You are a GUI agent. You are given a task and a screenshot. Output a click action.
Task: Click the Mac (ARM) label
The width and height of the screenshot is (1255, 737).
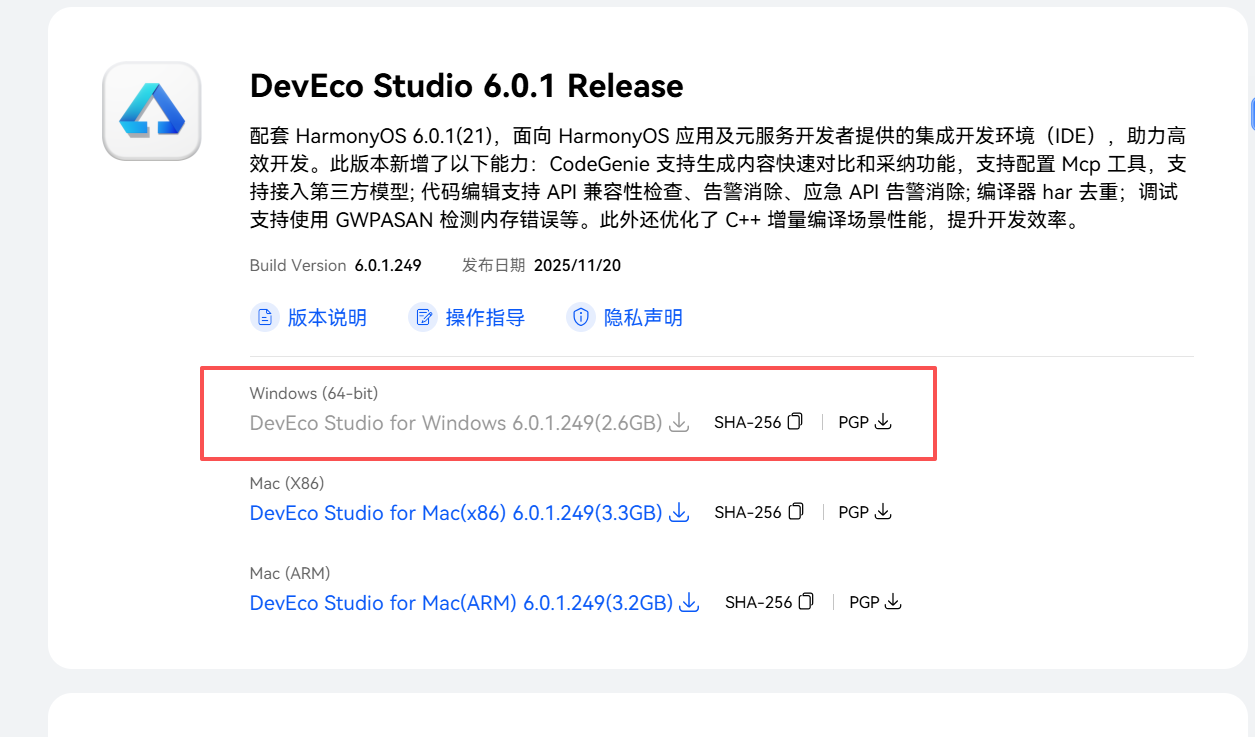(290, 573)
